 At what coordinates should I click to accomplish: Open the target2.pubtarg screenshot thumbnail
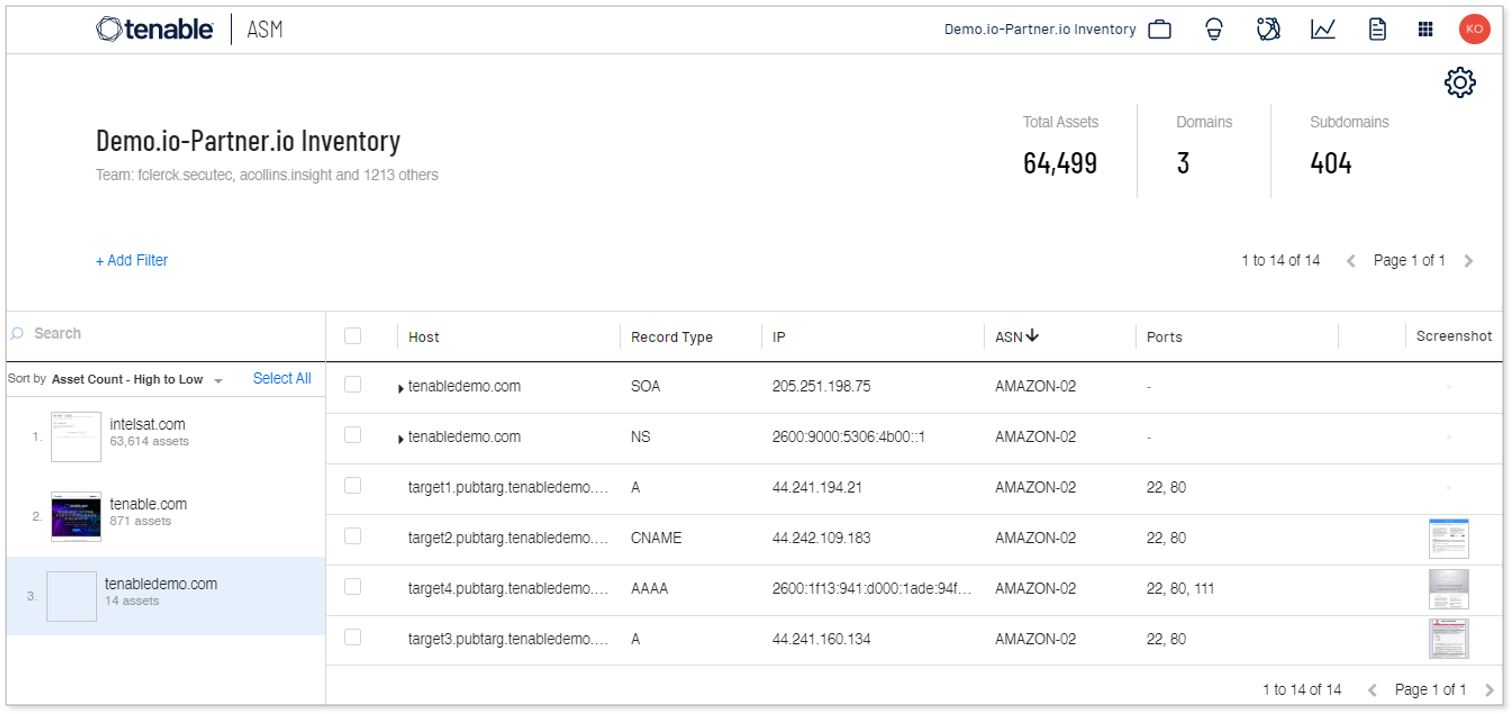click(x=1449, y=538)
